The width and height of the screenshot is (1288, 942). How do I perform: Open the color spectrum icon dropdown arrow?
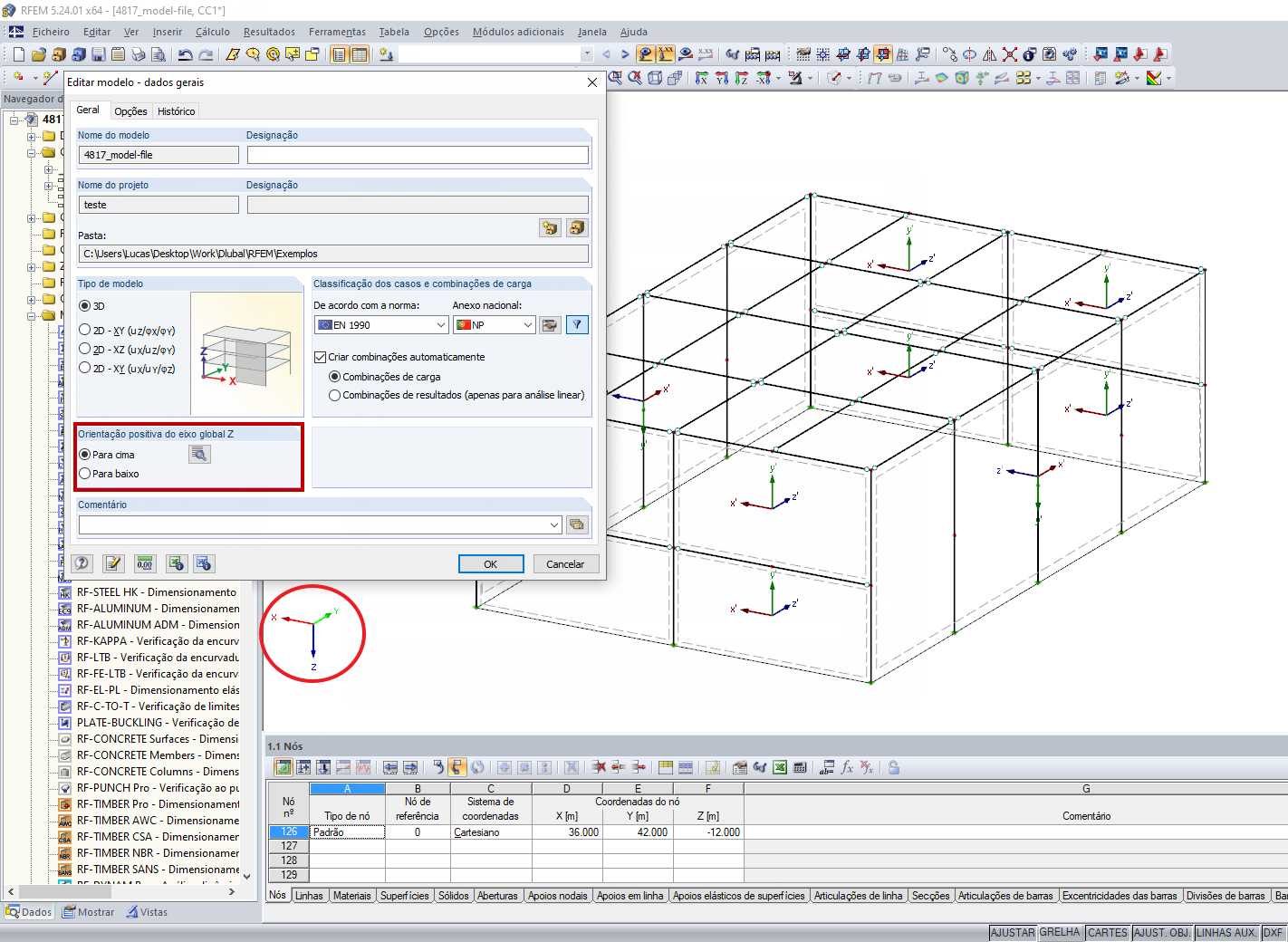coord(1168,78)
